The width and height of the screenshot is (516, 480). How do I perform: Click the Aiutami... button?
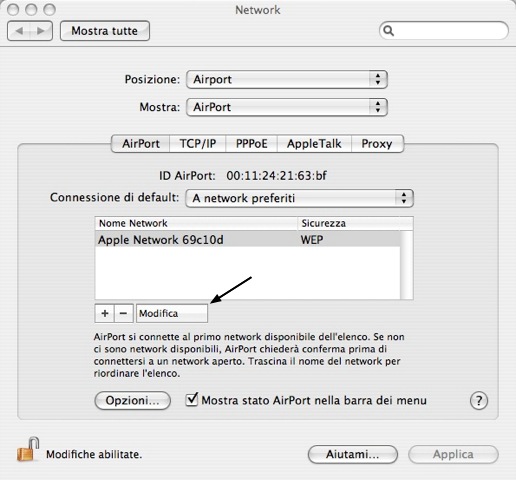point(353,454)
